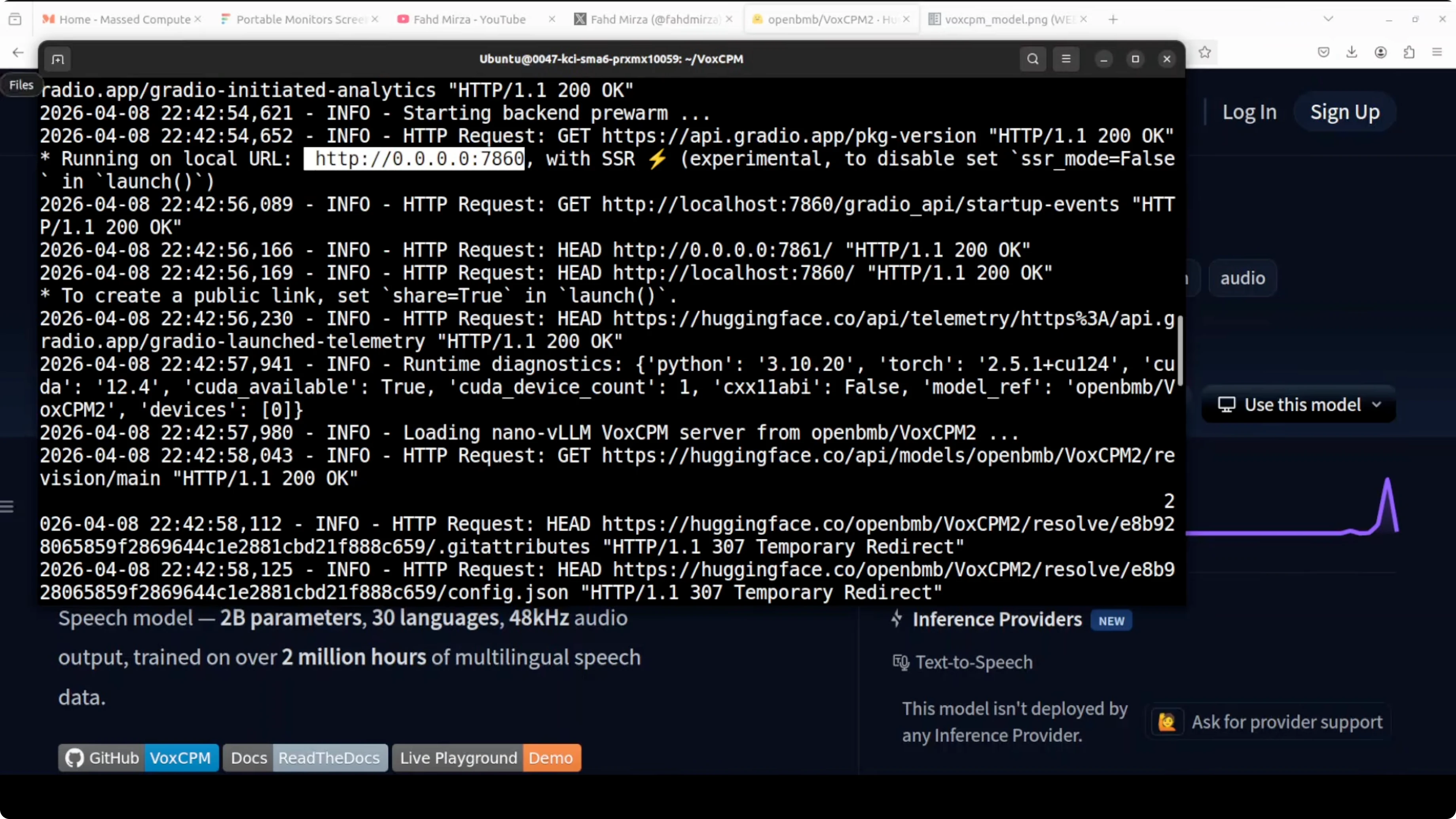Open the browser downloads icon

[1352, 53]
